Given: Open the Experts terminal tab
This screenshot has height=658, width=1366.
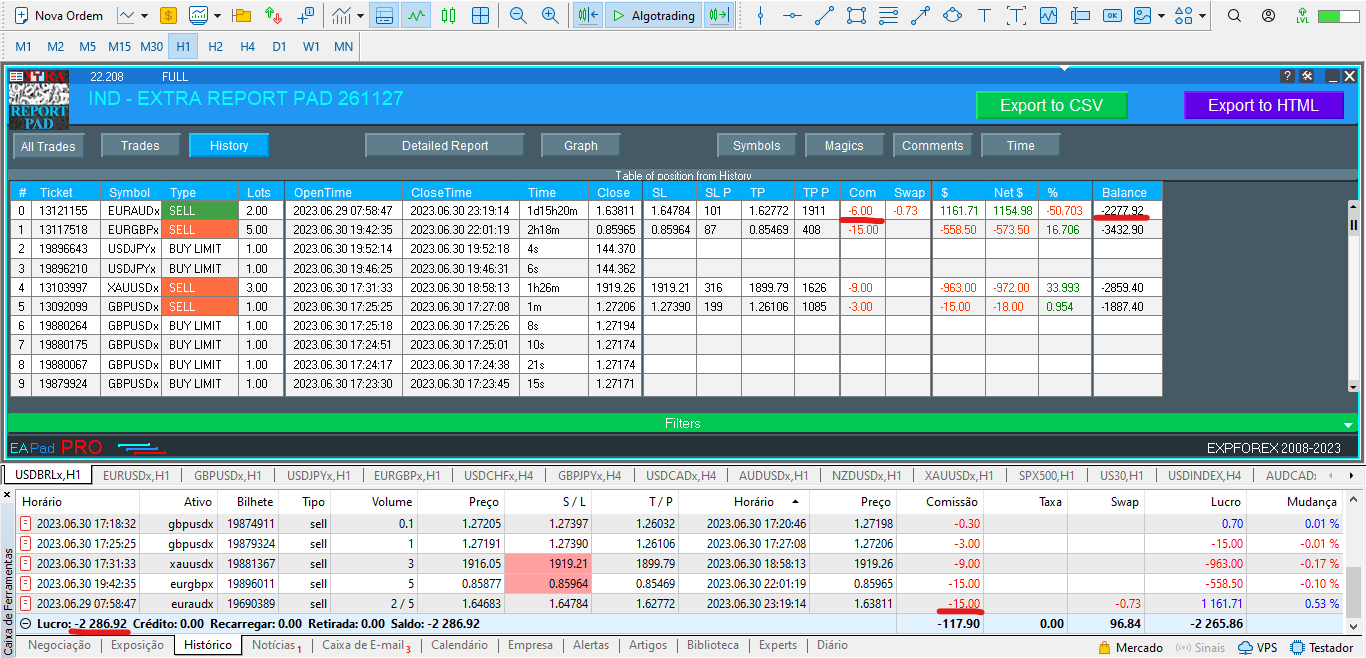Looking at the screenshot, I should (x=778, y=645).
